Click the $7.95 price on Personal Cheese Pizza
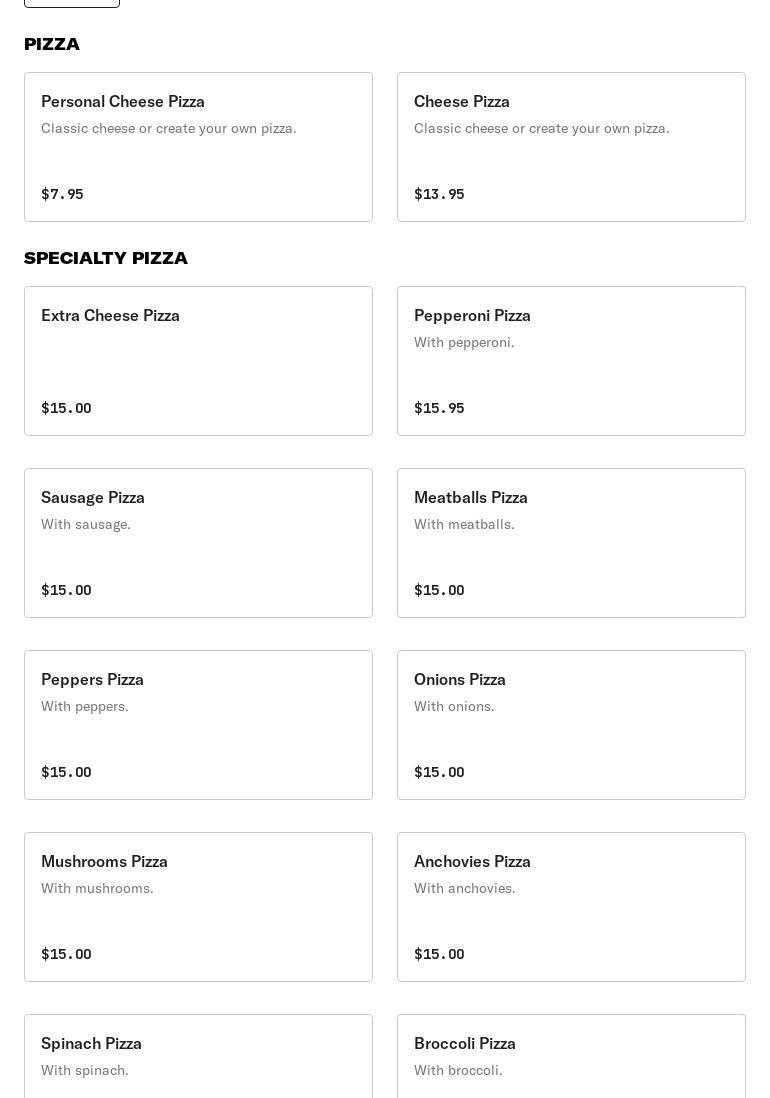The width and height of the screenshot is (770, 1098). tap(62, 194)
